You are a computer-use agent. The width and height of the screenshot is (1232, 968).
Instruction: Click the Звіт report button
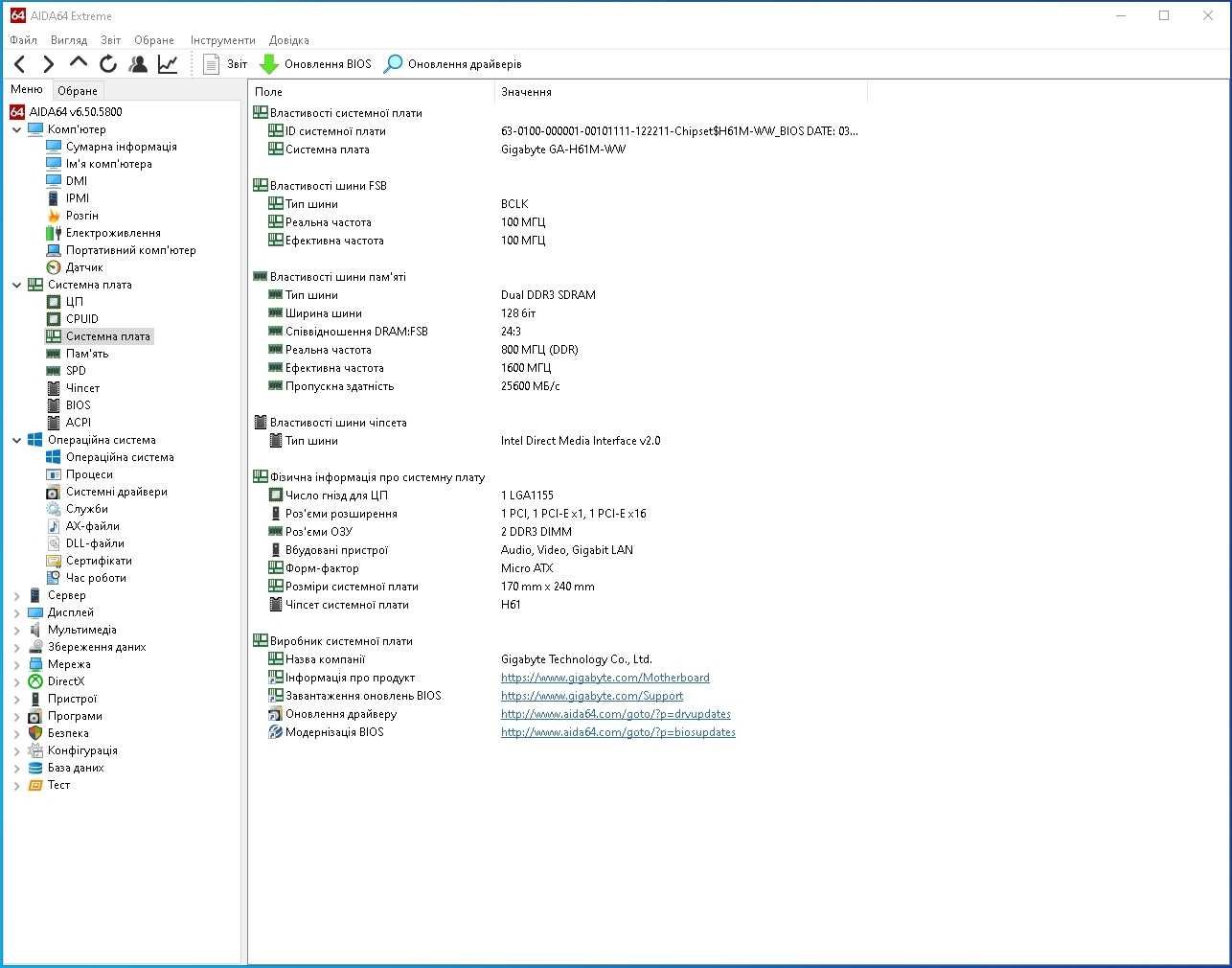225,64
